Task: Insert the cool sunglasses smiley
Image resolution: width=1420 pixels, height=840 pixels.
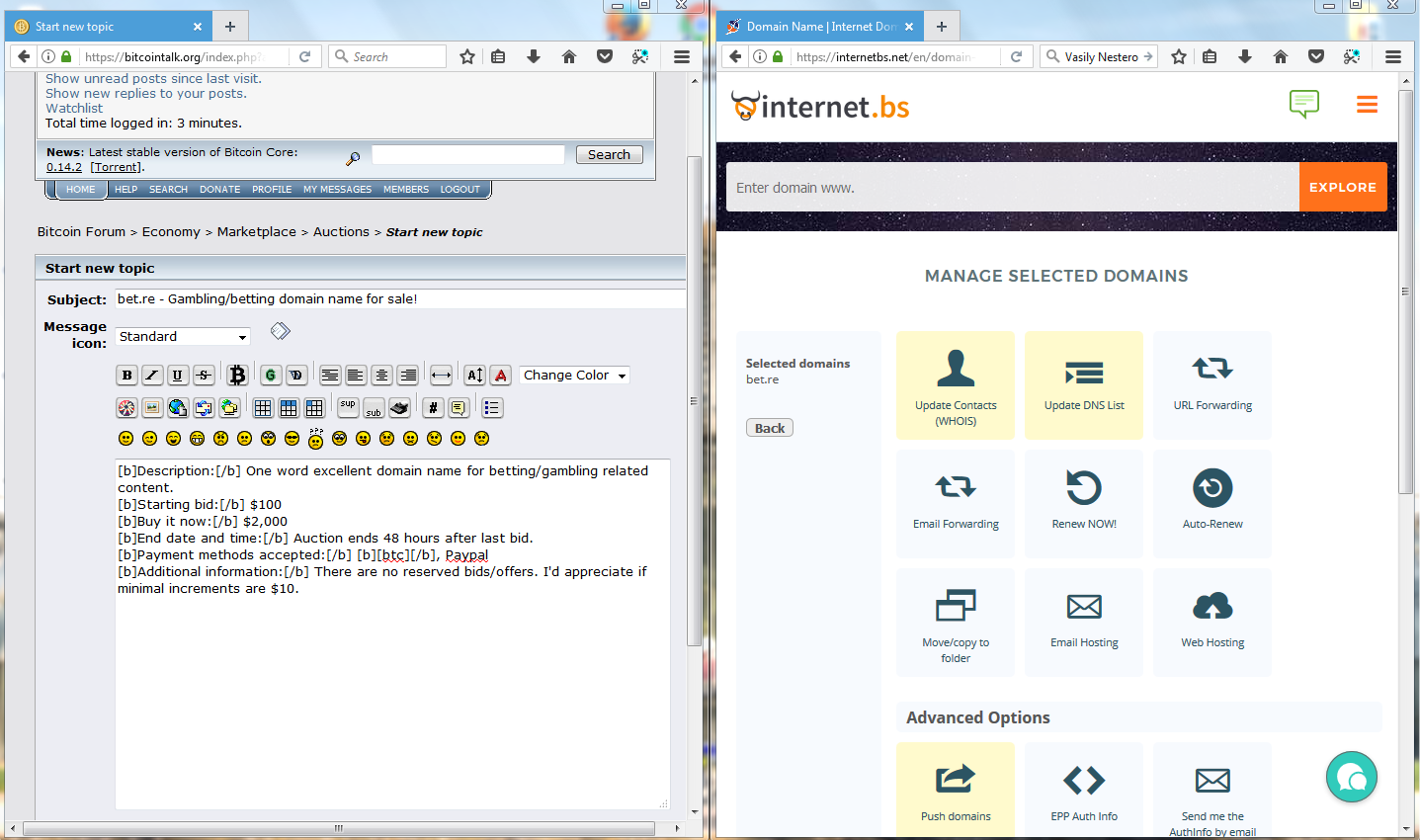Action: [292, 438]
